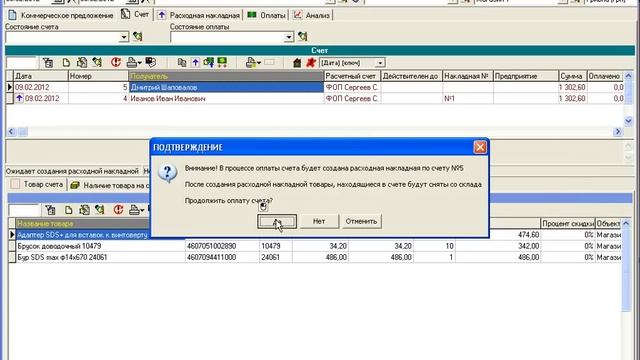The height and width of the screenshot is (360, 640).
Task: Move the invoice list left with the horizontal arrow
Action: [x=11, y=131]
